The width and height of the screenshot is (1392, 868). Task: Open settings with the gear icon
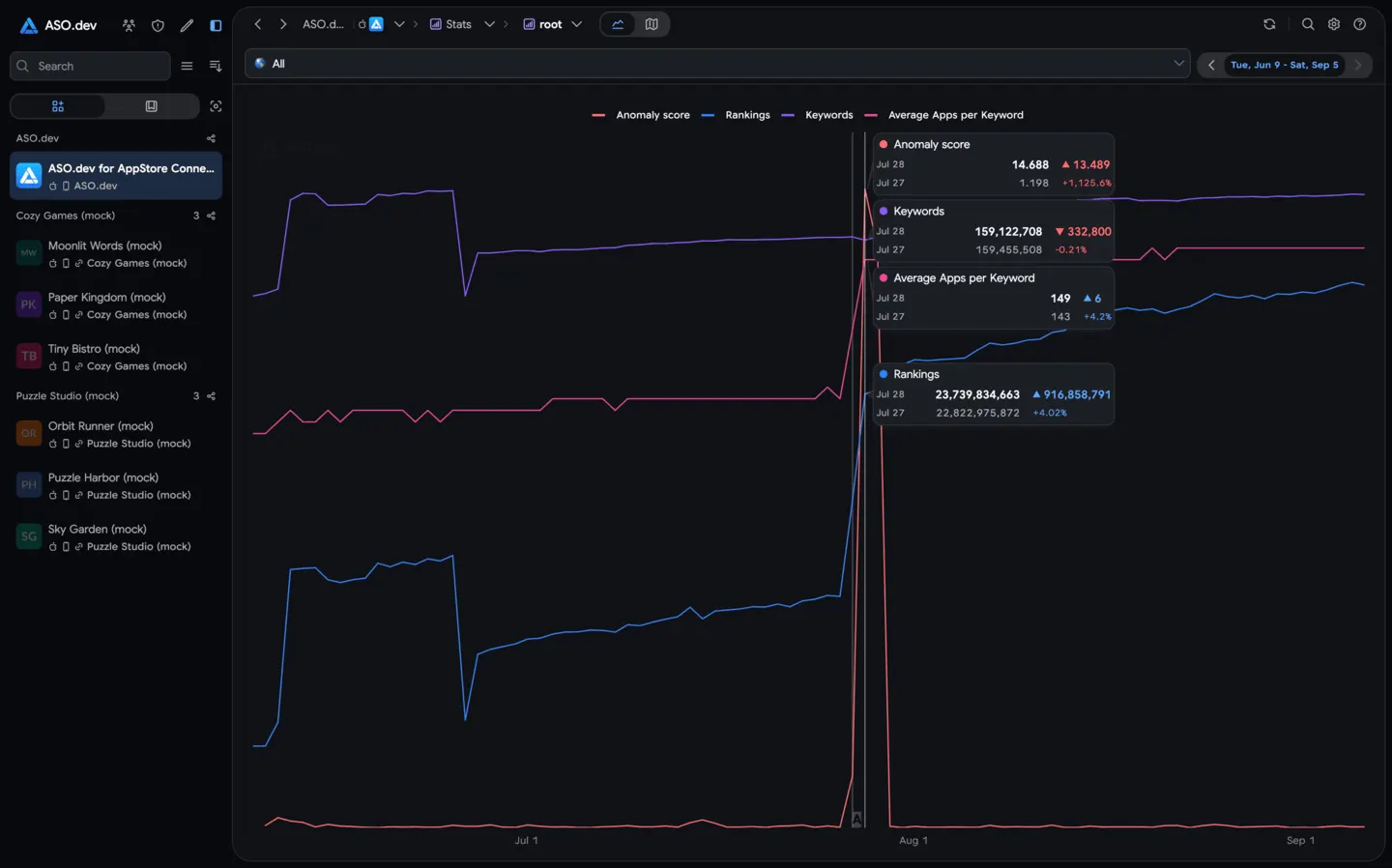tap(1334, 24)
